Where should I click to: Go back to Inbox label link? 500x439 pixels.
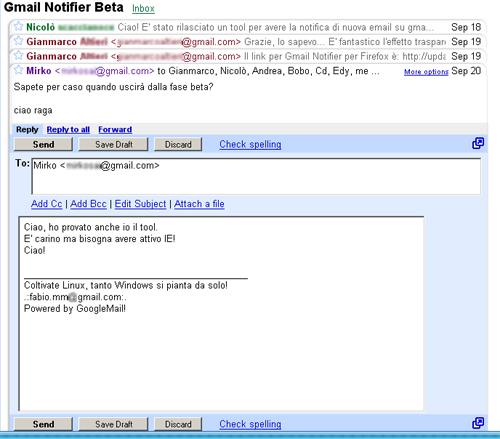tap(143, 8)
